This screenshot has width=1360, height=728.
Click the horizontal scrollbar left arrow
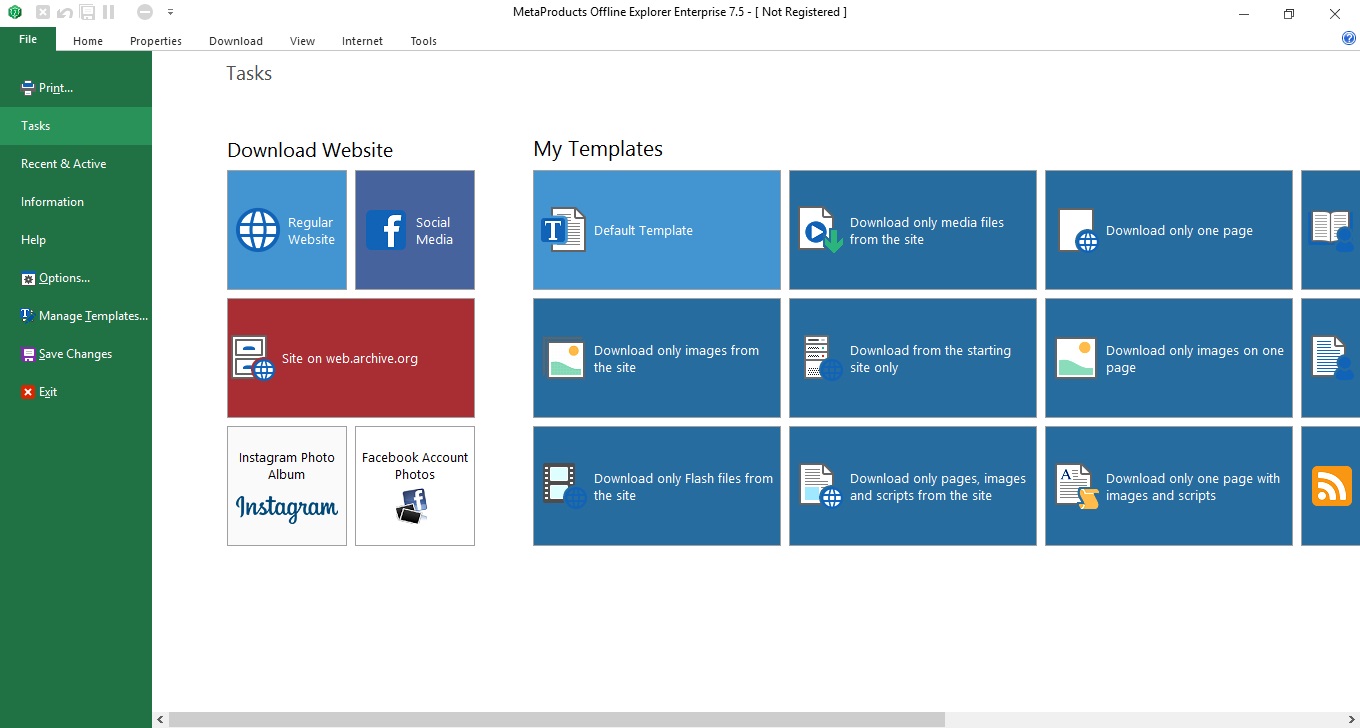pos(161,719)
